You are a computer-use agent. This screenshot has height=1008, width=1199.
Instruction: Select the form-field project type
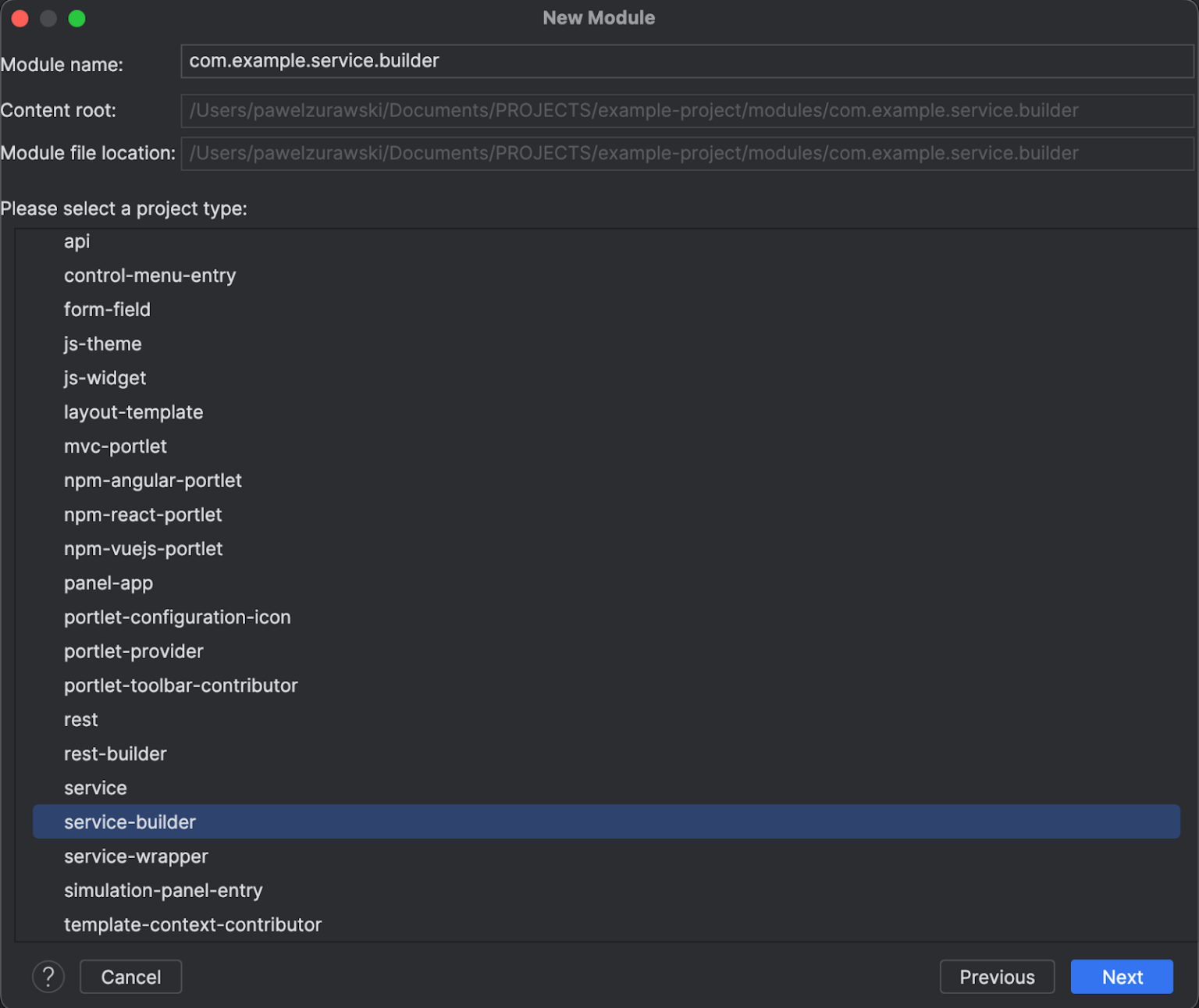point(106,309)
